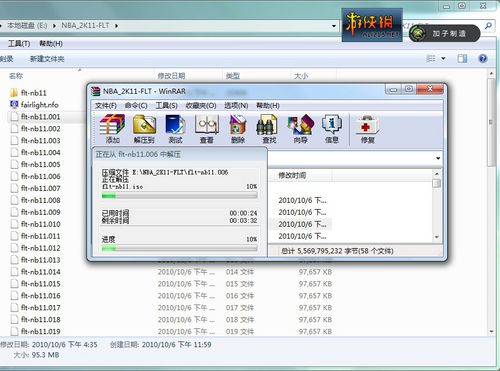Click the View (查看) icon in WinRAR

click(x=207, y=125)
